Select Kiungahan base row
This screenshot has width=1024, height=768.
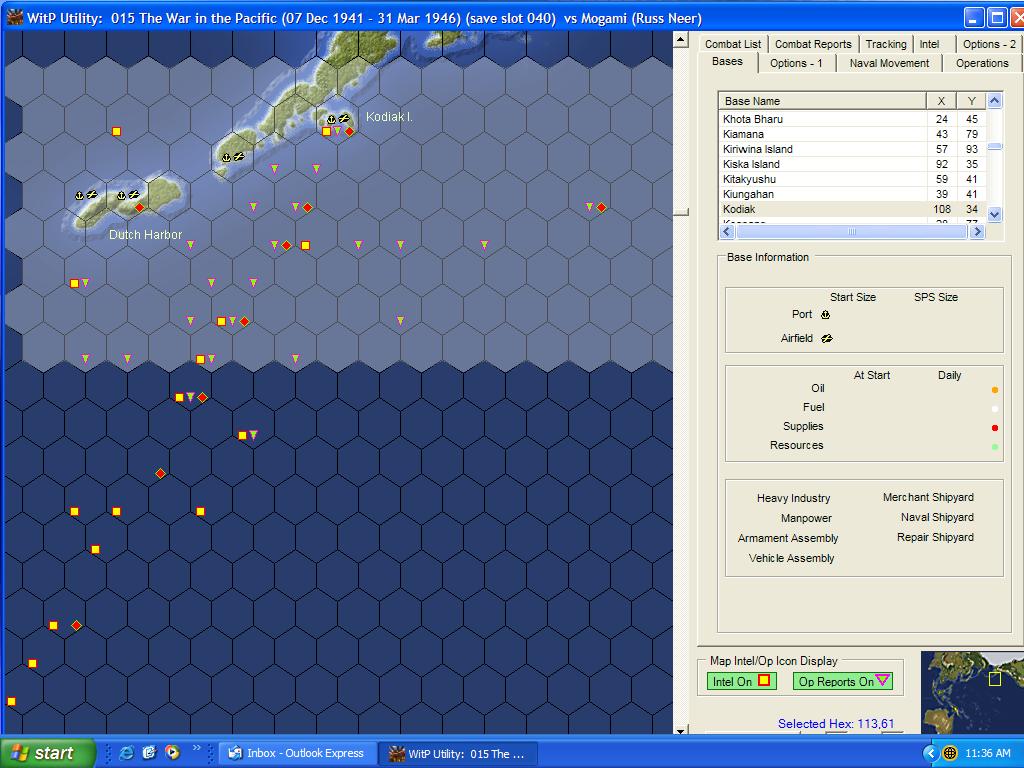coord(852,194)
